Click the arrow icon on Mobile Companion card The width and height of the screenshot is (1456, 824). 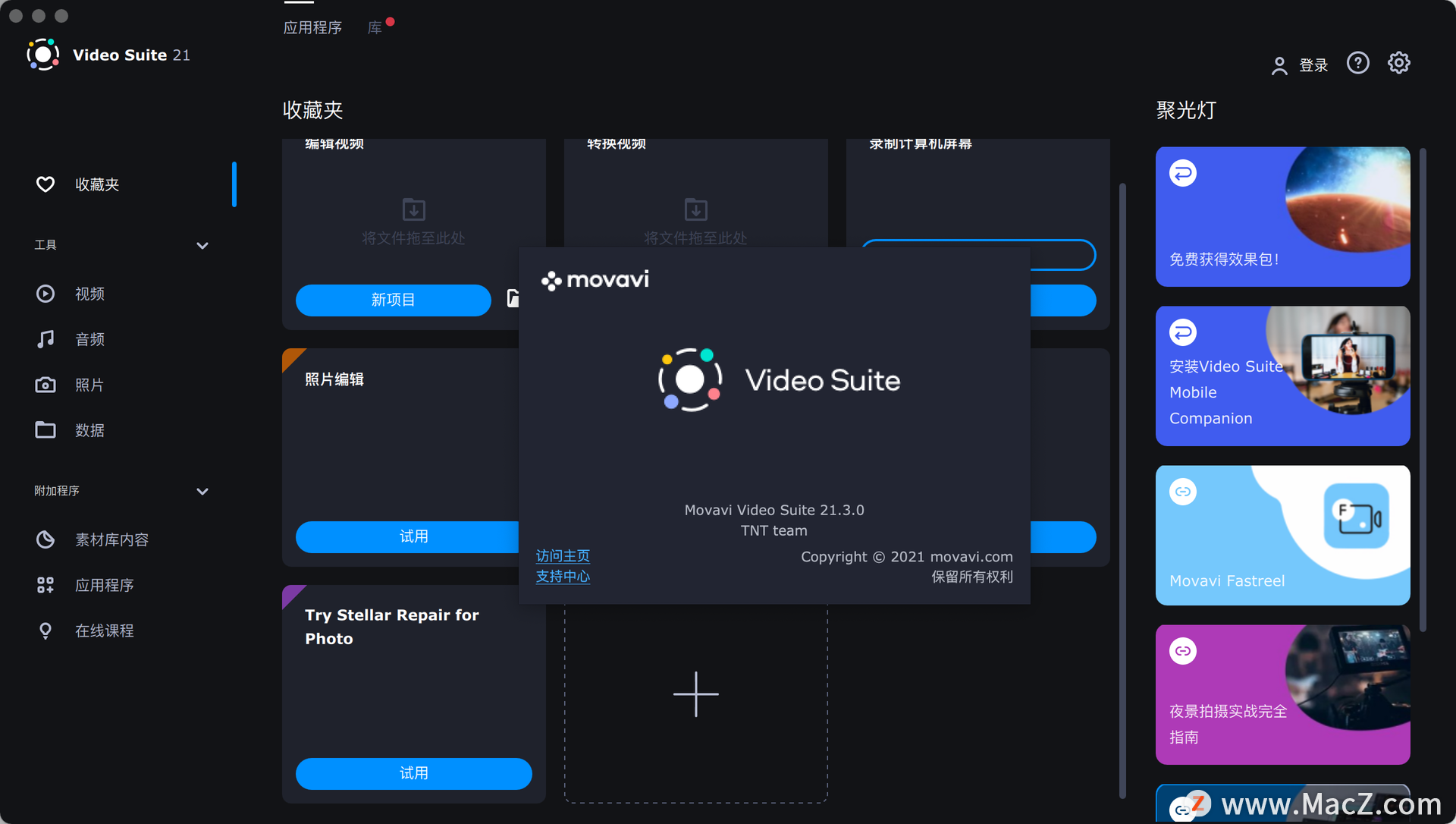click(x=1183, y=332)
